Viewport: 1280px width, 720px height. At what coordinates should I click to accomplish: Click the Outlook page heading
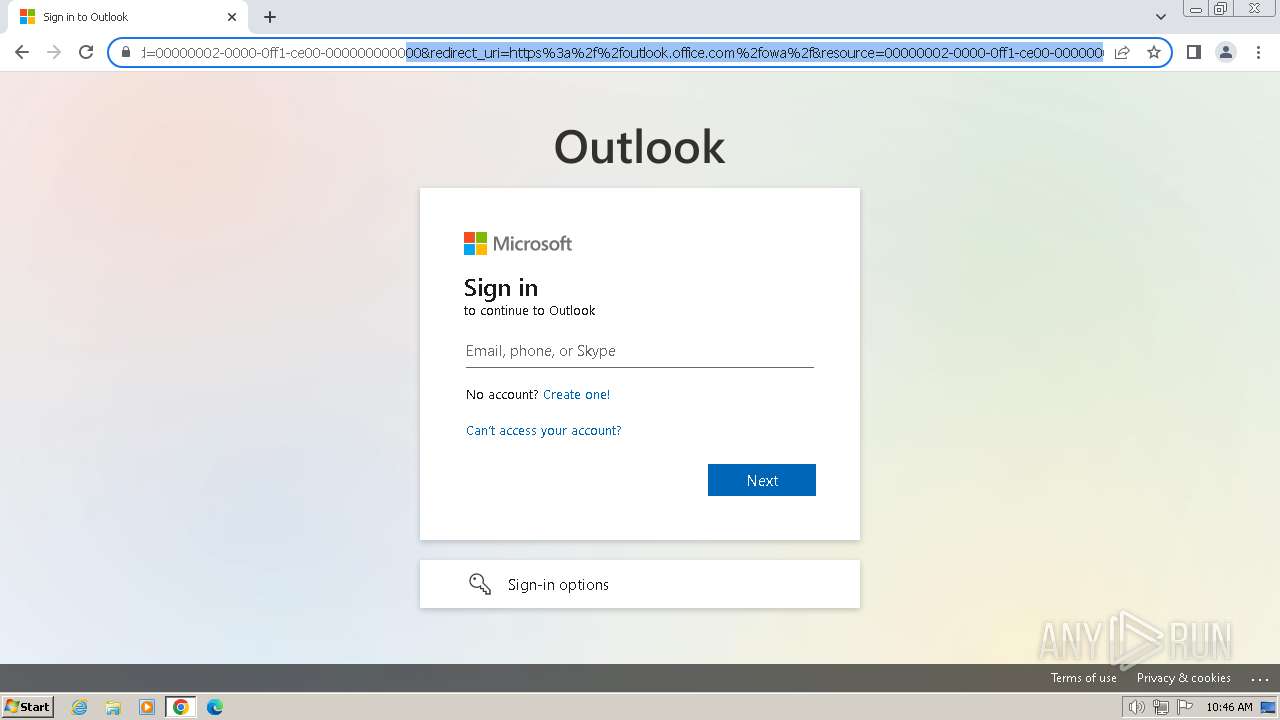(x=640, y=147)
